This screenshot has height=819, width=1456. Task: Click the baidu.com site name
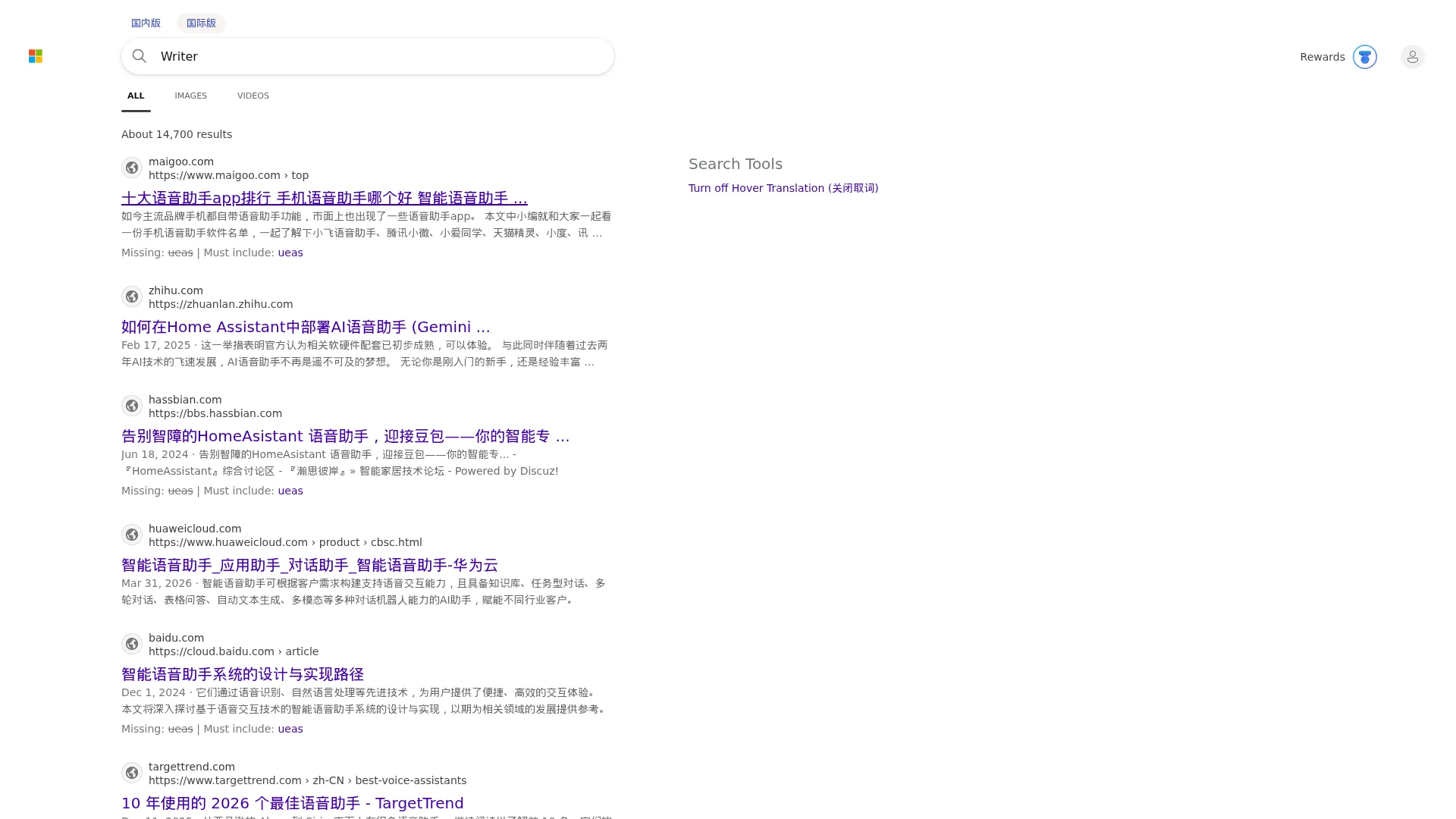[176, 638]
